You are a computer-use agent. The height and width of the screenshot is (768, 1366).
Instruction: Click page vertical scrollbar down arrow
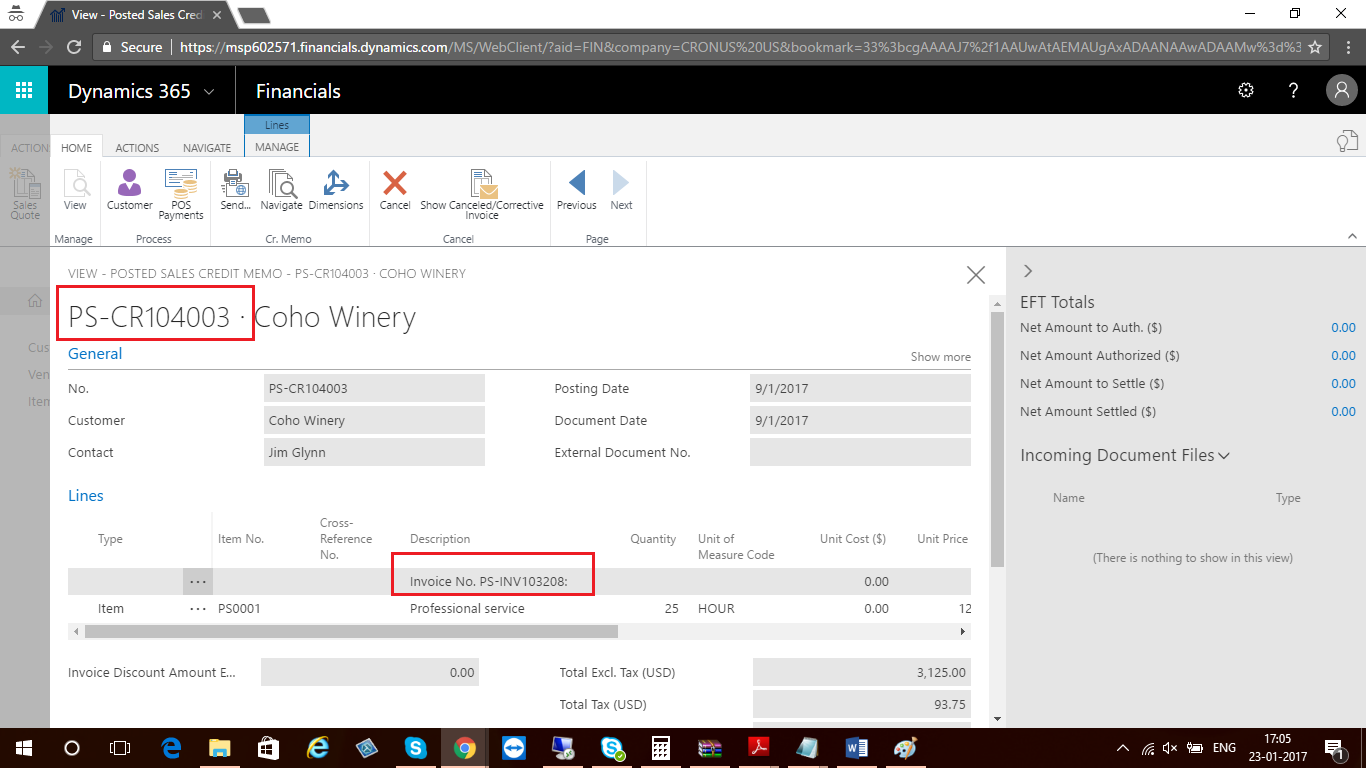(996, 719)
